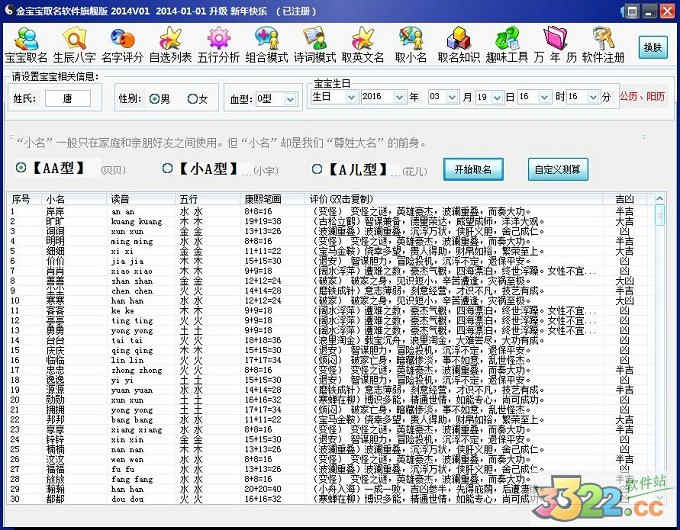This screenshot has width=680, height=530.
Task: Open the 诗词模式 toolbar icon
Action: pos(315,45)
